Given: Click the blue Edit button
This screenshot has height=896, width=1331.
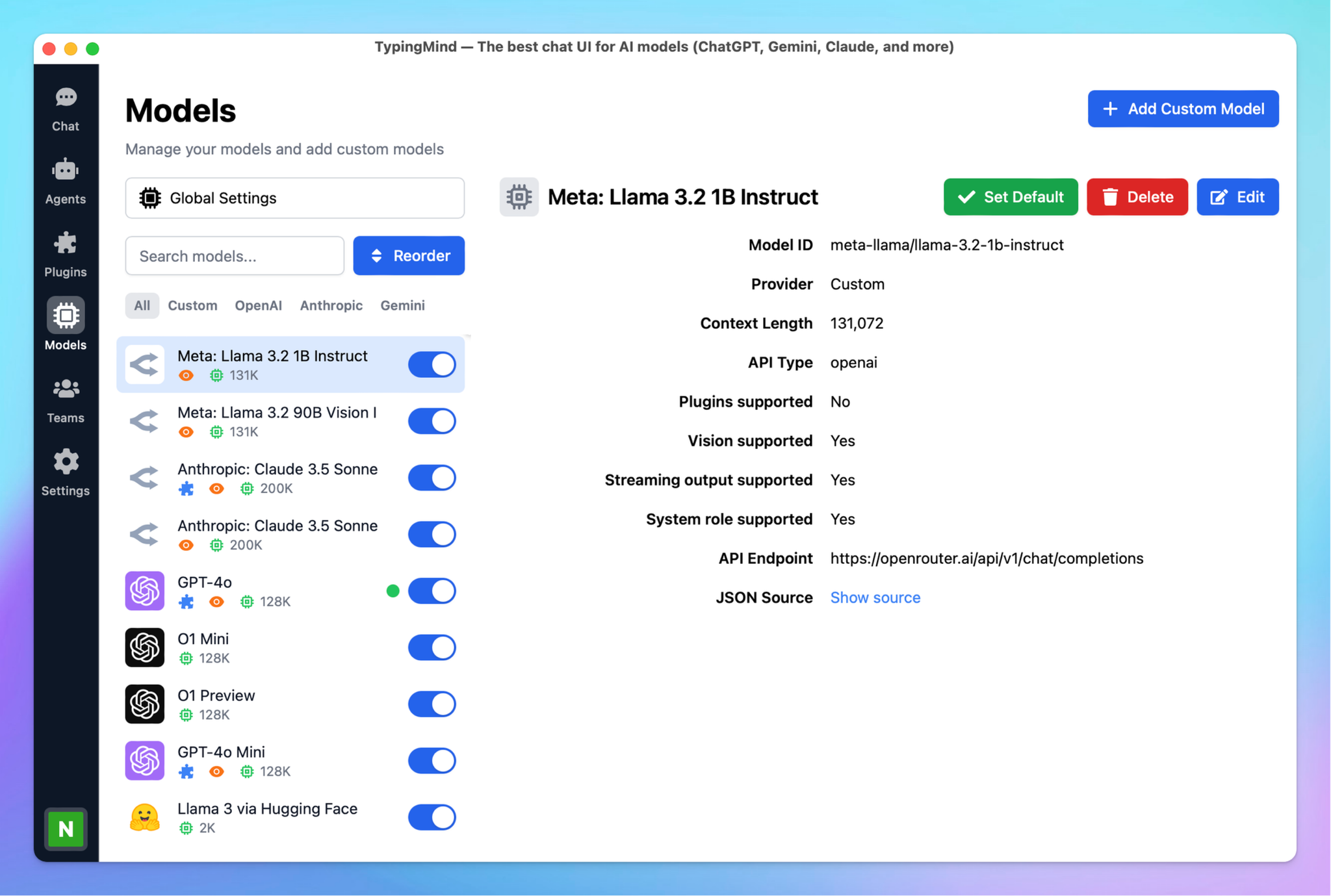Looking at the screenshot, I should click(1237, 197).
